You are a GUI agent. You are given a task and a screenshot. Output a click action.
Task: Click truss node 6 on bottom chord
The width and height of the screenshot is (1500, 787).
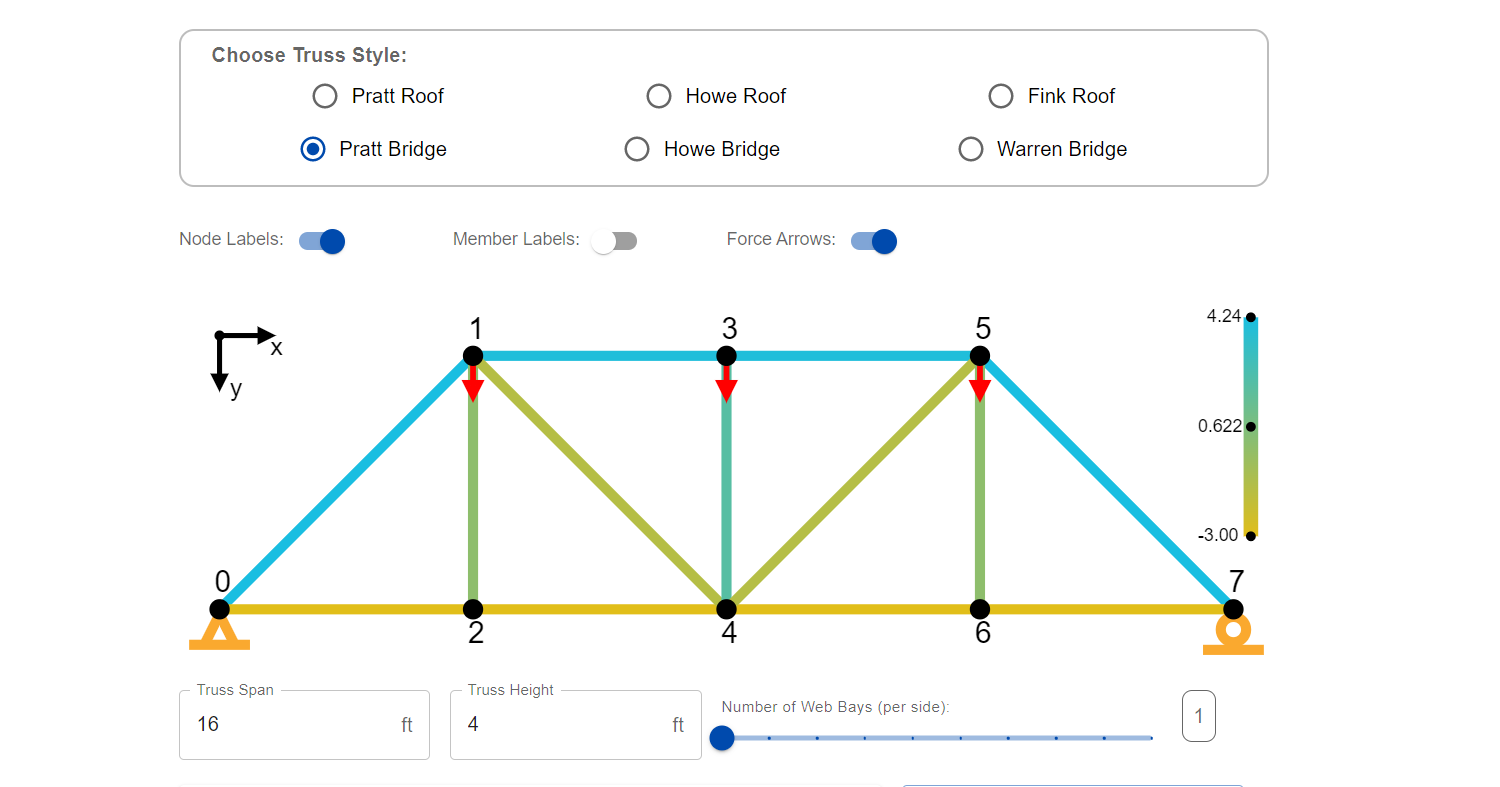[980, 609]
